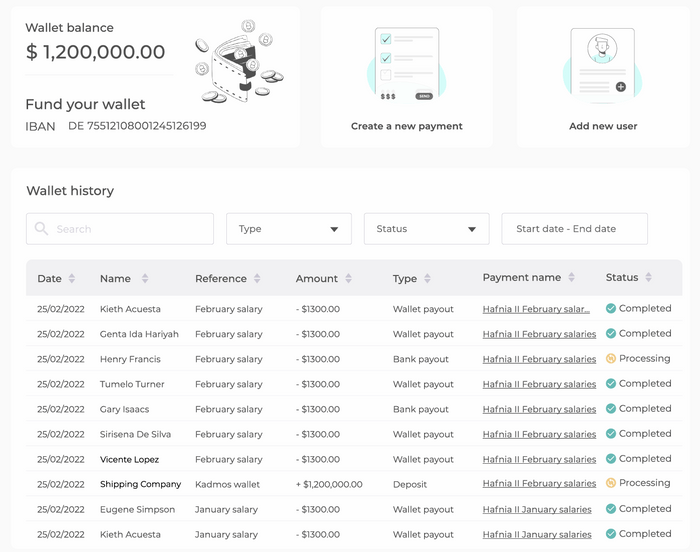Open Start date - End date picker
This screenshot has height=552, width=700.
pyautogui.click(x=574, y=229)
